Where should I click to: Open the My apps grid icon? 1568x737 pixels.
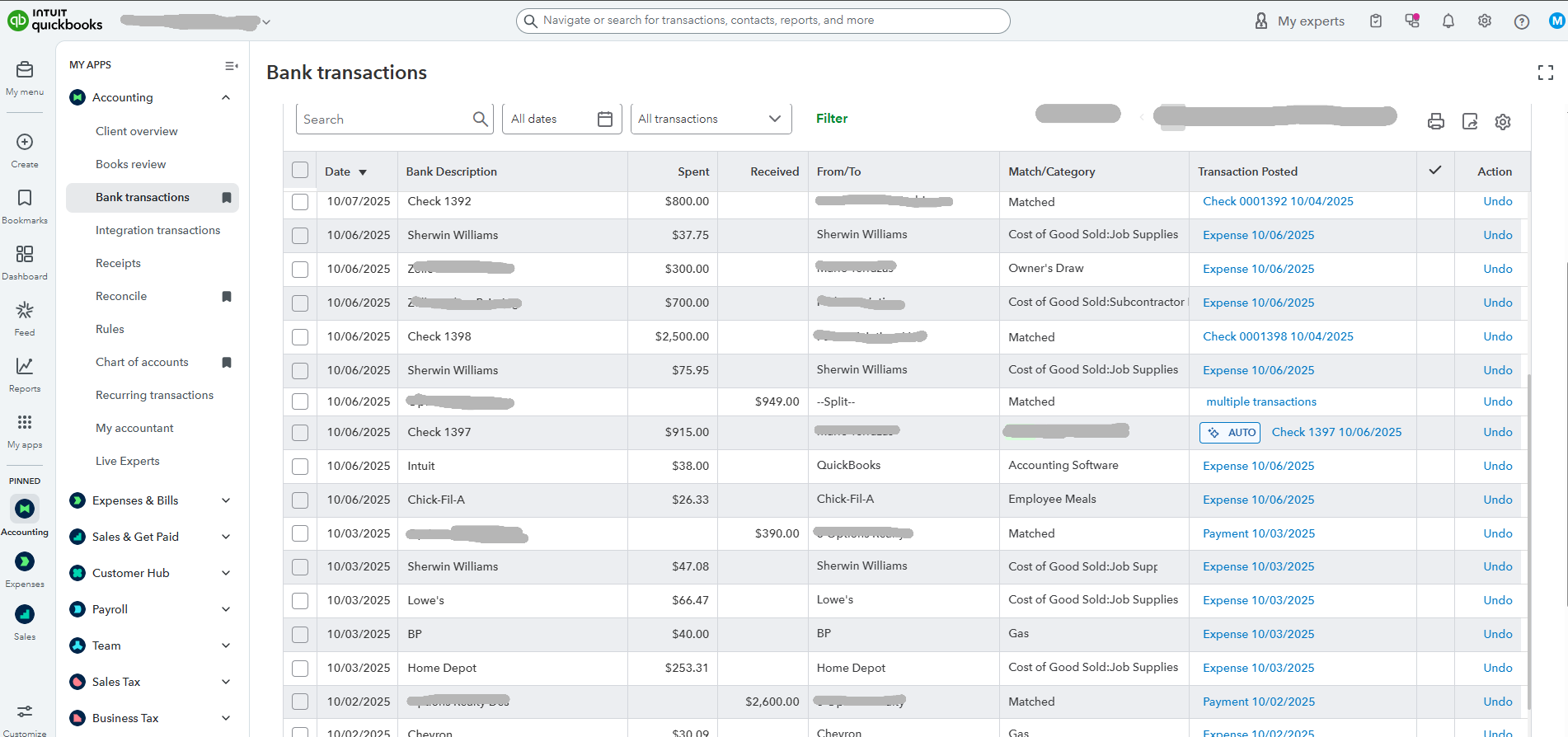point(25,422)
